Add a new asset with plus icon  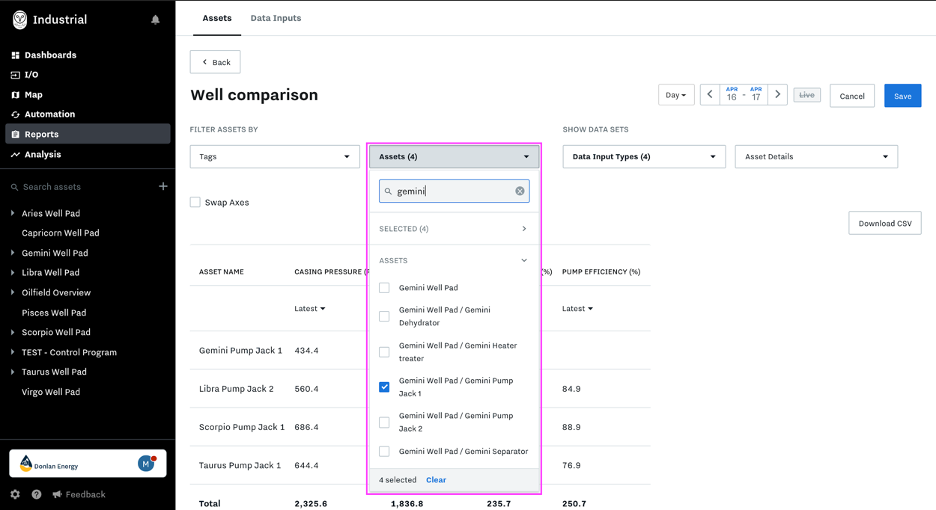coord(163,186)
